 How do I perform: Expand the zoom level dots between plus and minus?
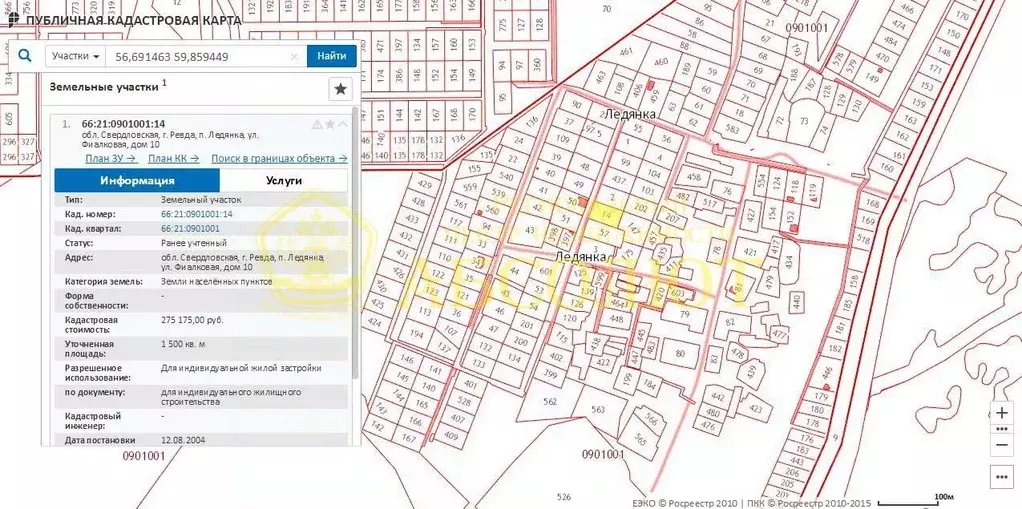[1002, 428]
